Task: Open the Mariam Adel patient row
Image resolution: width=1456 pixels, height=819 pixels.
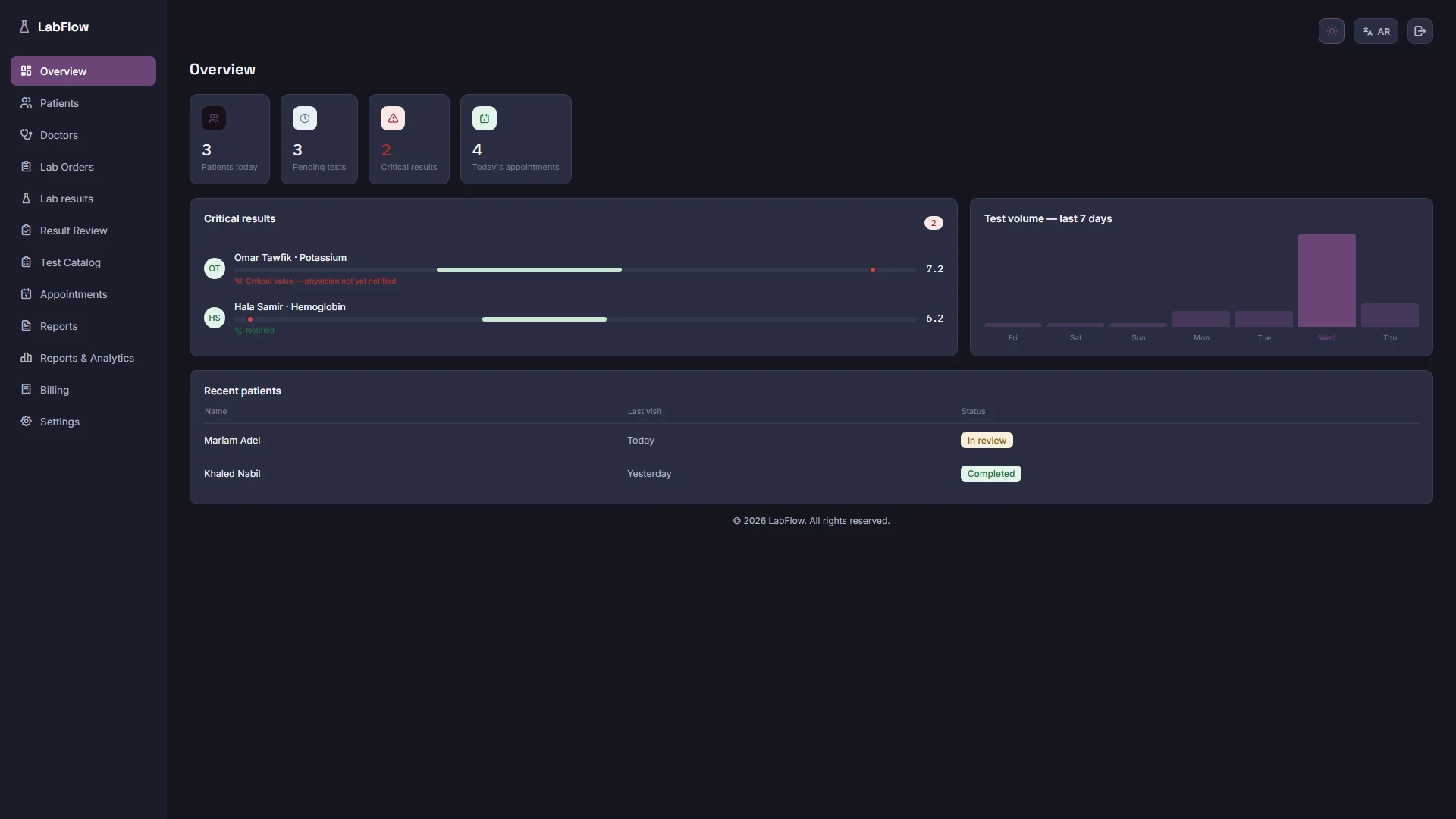Action: click(x=811, y=440)
